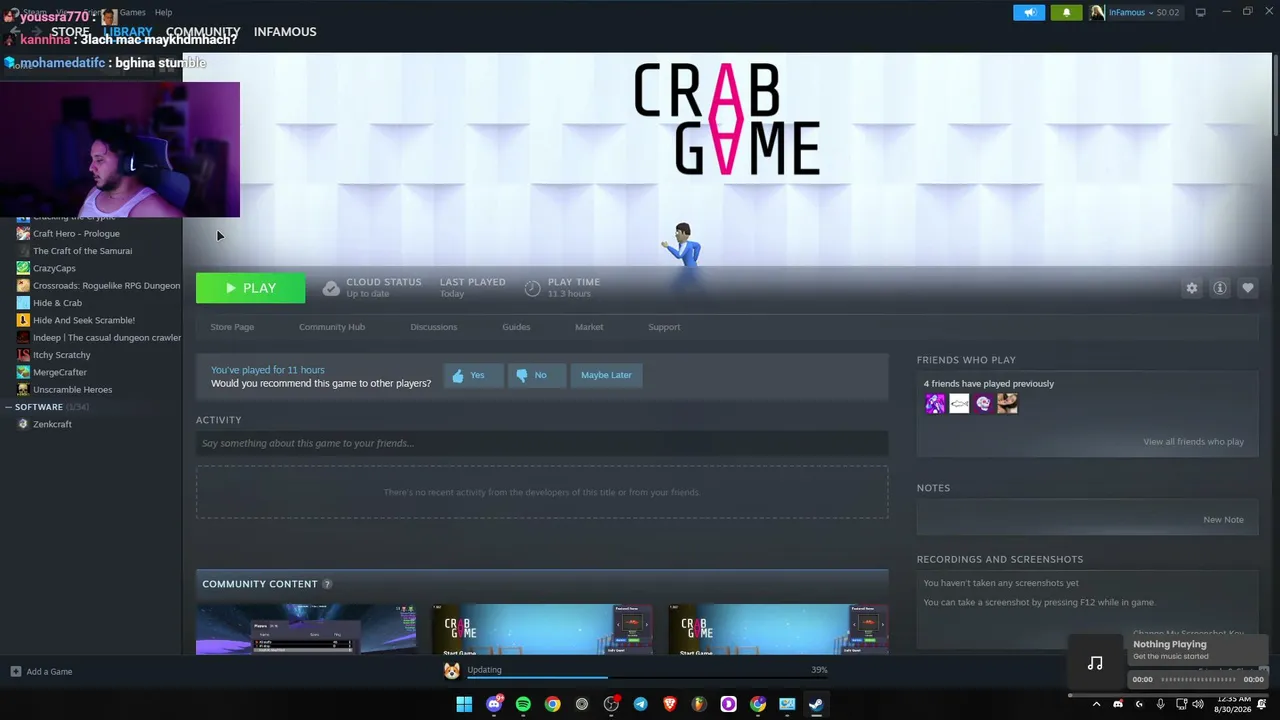The height and width of the screenshot is (720, 1280).
Task: Click the Add a Game plus icon
Action: (x=16, y=672)
